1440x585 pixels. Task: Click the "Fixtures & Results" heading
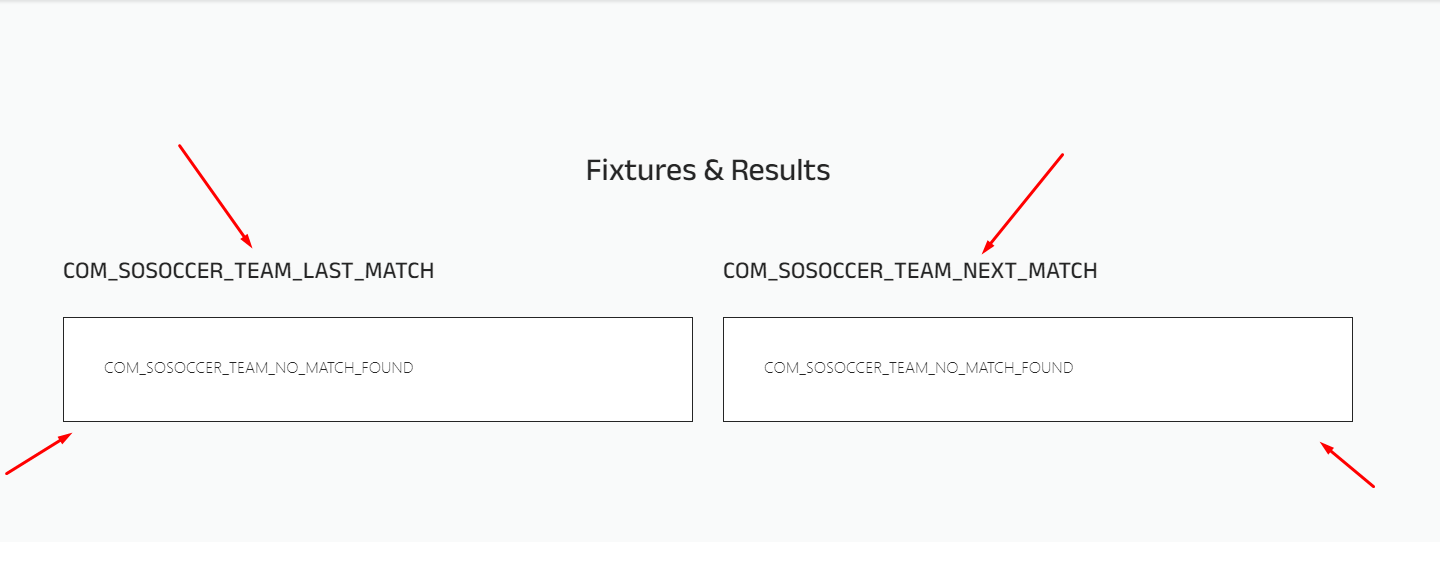[x=707, y=170]
